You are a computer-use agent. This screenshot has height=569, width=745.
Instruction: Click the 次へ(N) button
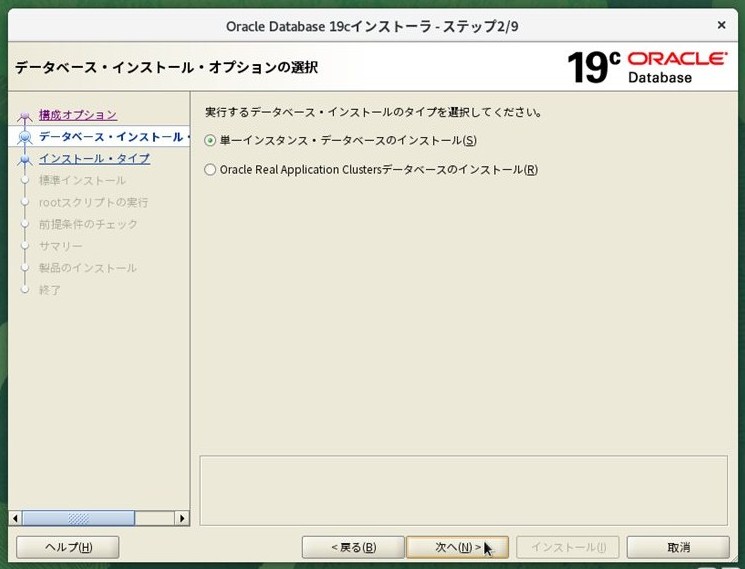click(458, 547)
